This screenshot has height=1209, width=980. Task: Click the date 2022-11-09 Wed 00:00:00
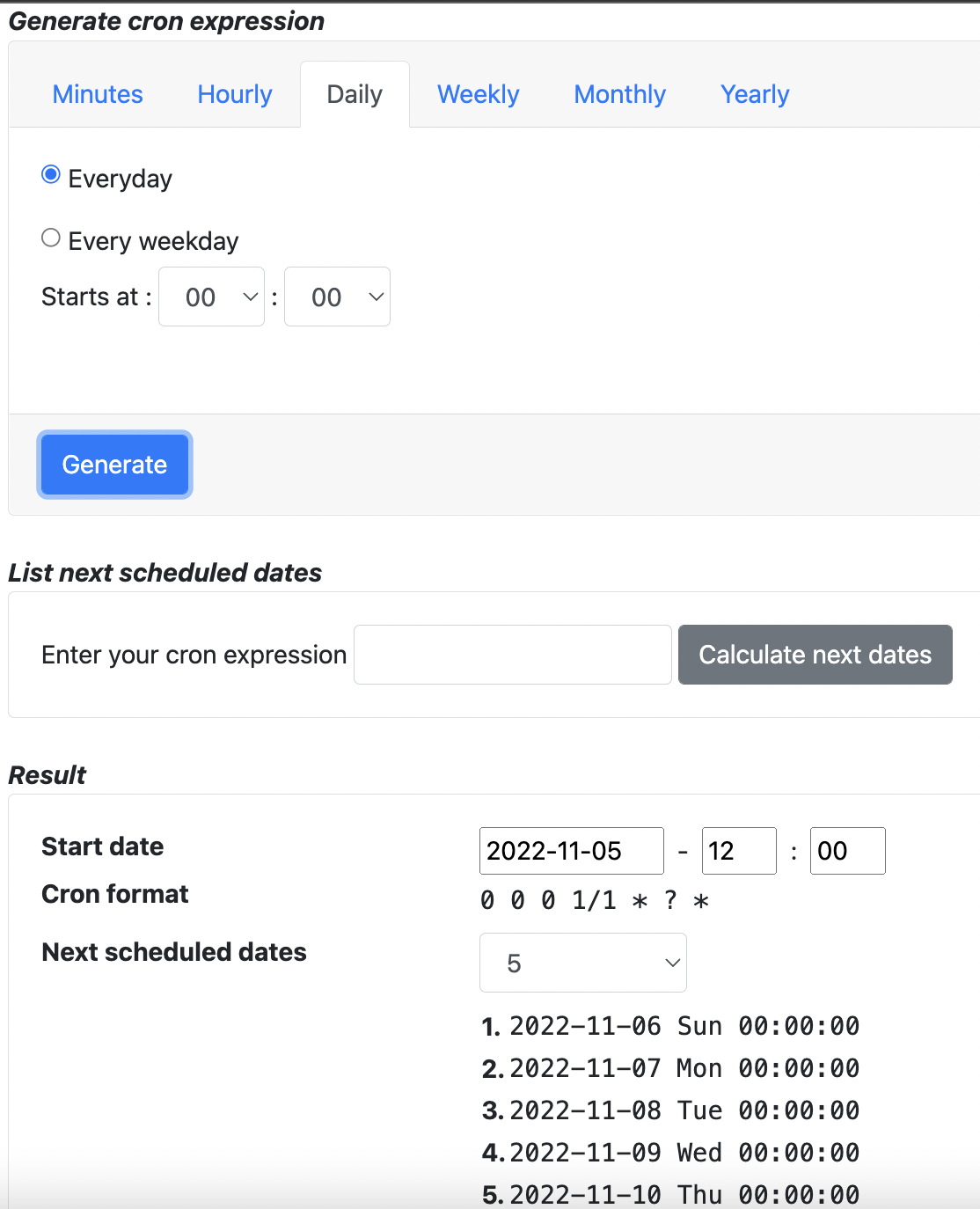pyautogui.click(x=684, y=1153)
